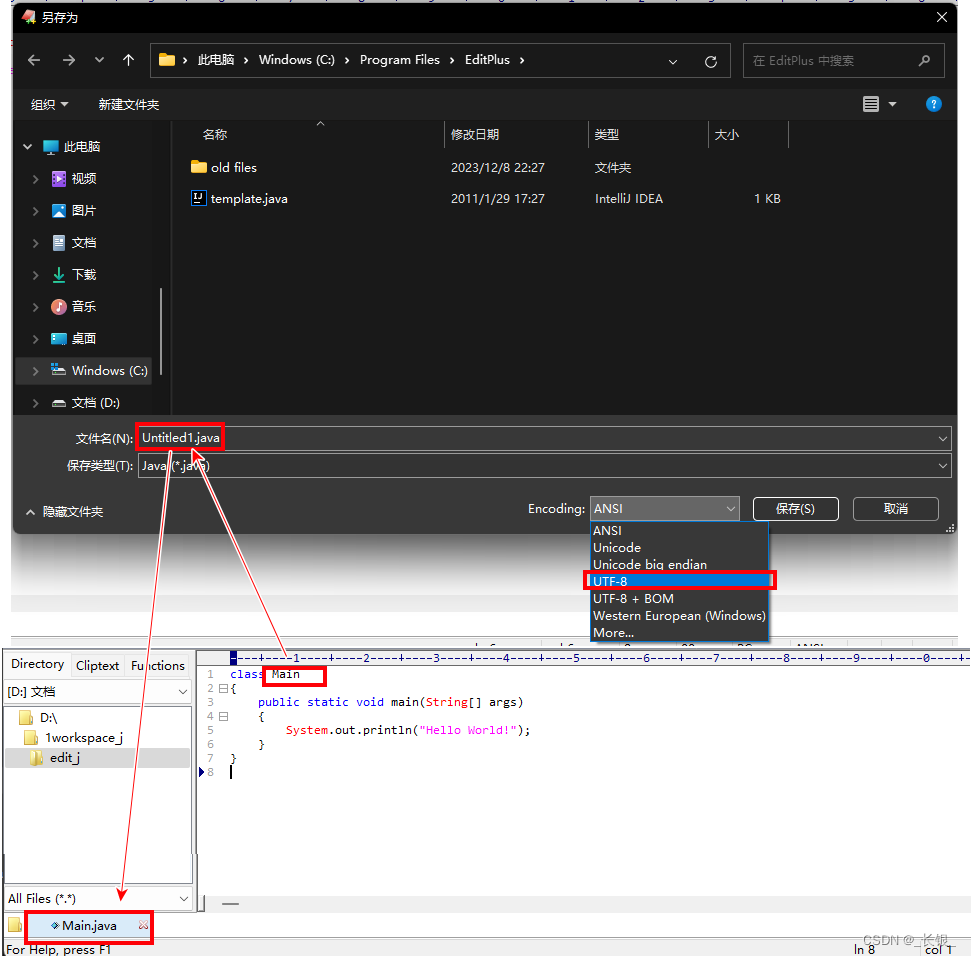Click the search magnifier in the search box
The height and width of the screenshot is (956, 971).
click(923, 60)
